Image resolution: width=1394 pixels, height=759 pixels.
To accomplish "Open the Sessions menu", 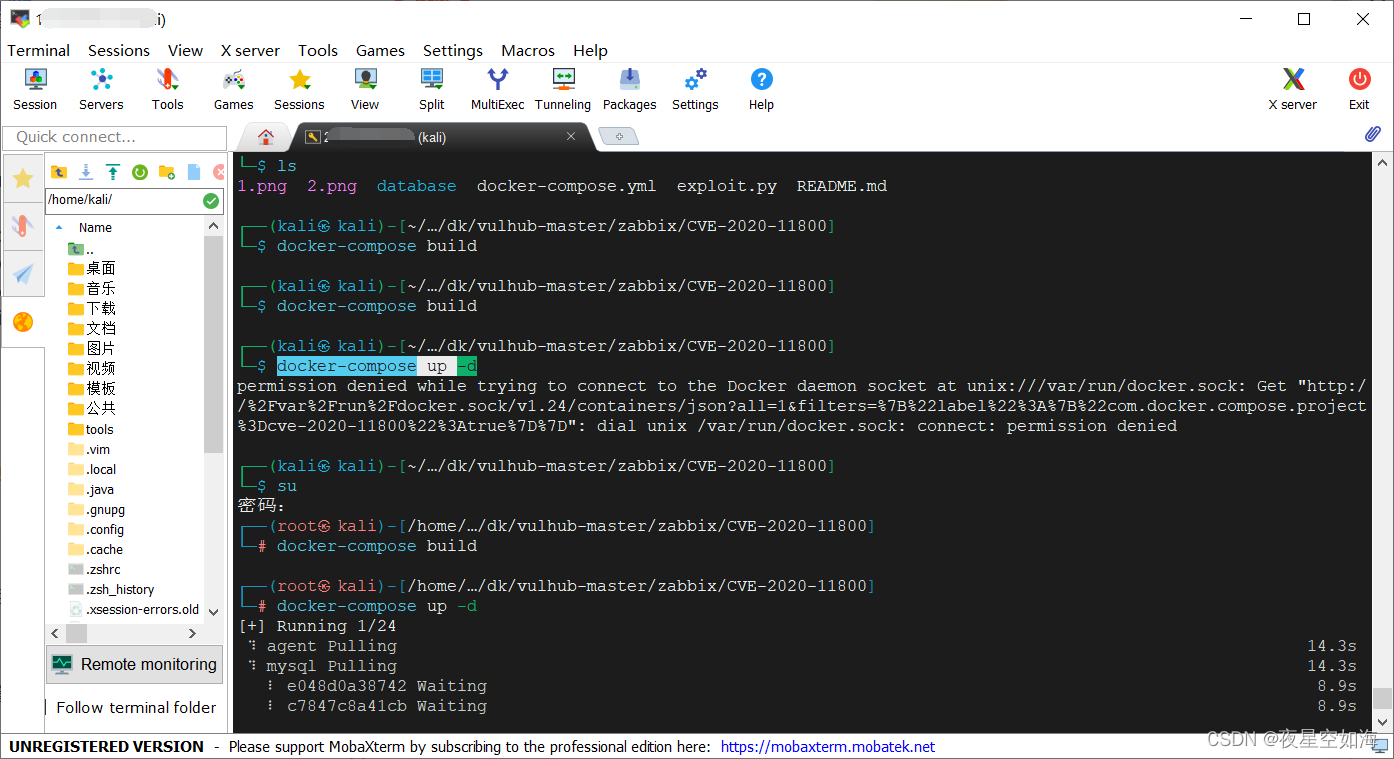I will pyautogui.click(x=119, y=50).
